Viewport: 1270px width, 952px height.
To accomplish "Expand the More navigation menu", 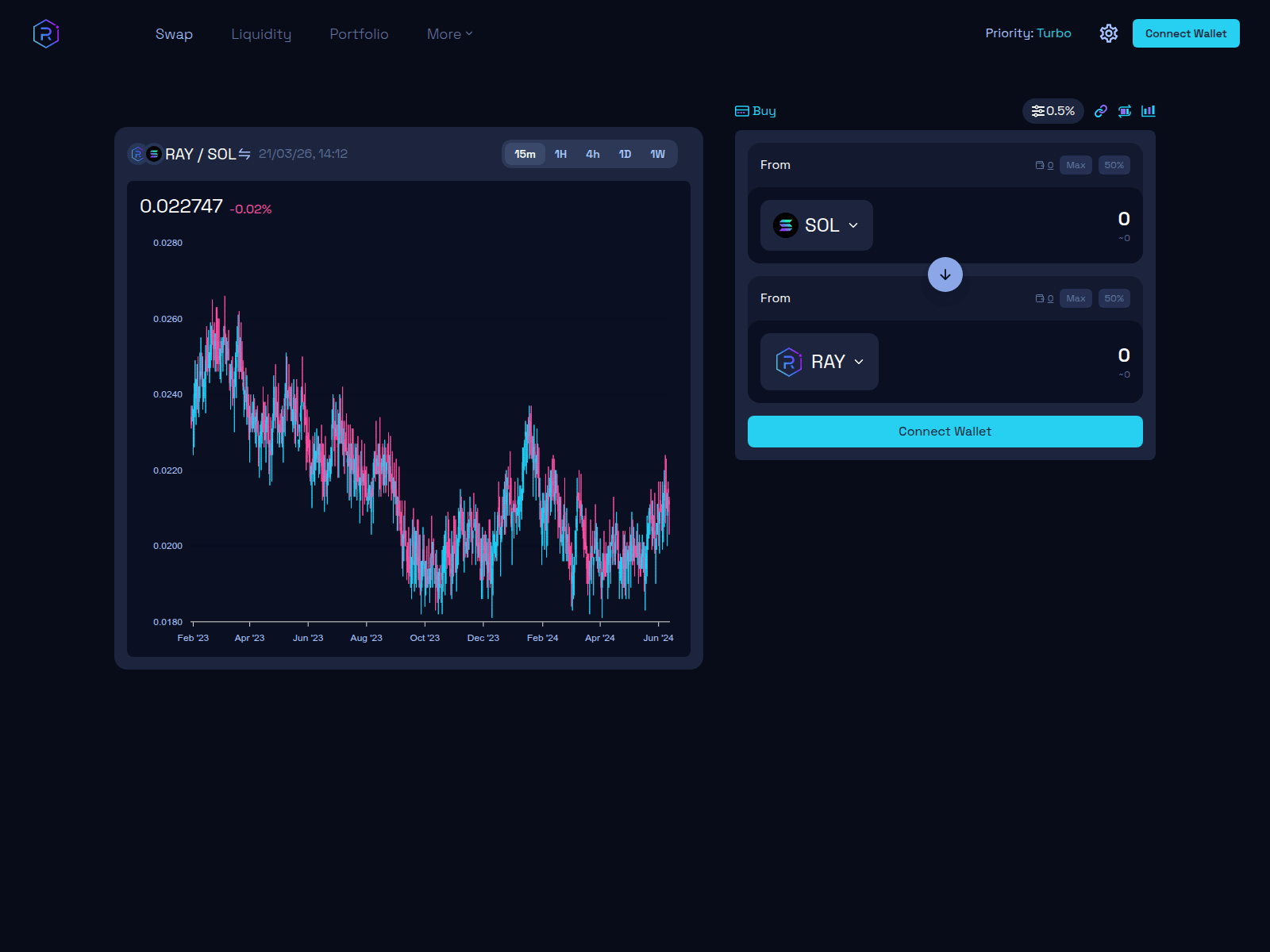I will coord(448,34).
